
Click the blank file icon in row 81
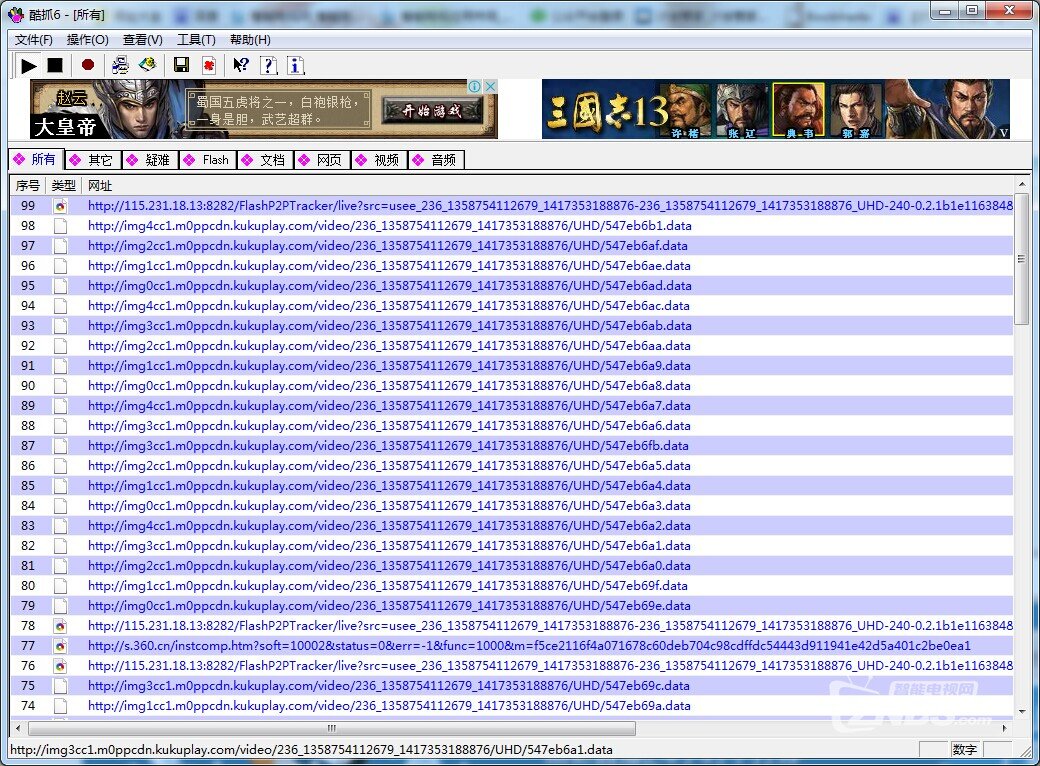click(60, 566)
